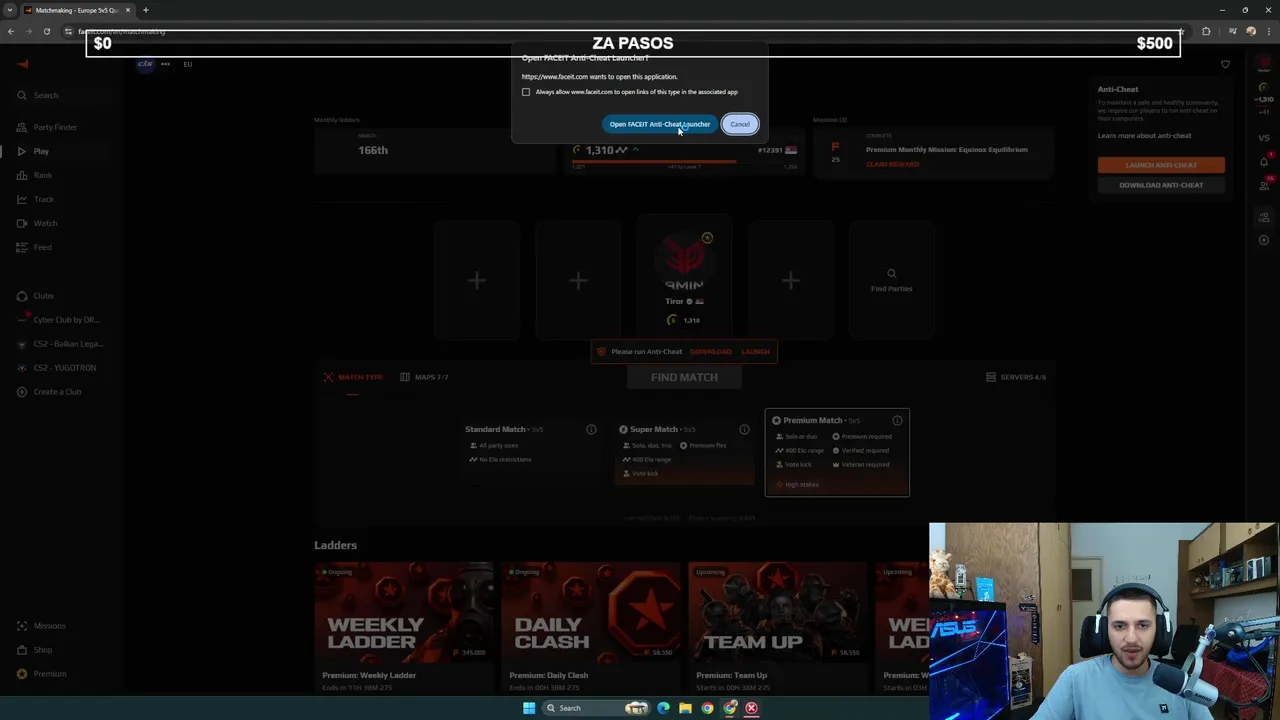Screen dimensions: 1280x720
Task: Open 'Learn more about anti-cheat' link
Action: (x=1144, y=136)
